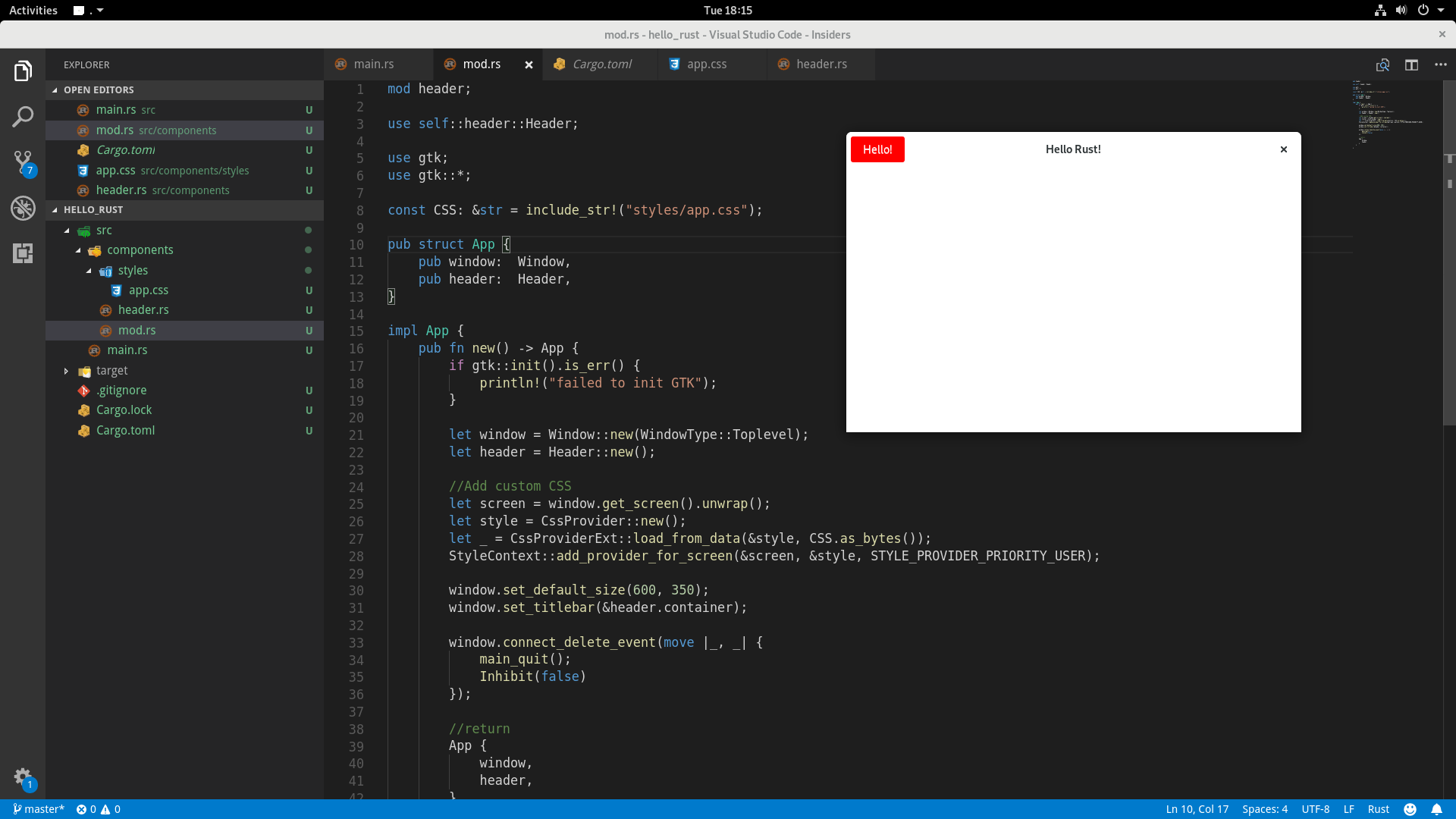The height and width of the screenshot is (819, 1456).
Task: Click the Hello Rust! title text
Action: [x=1073, y=149]
